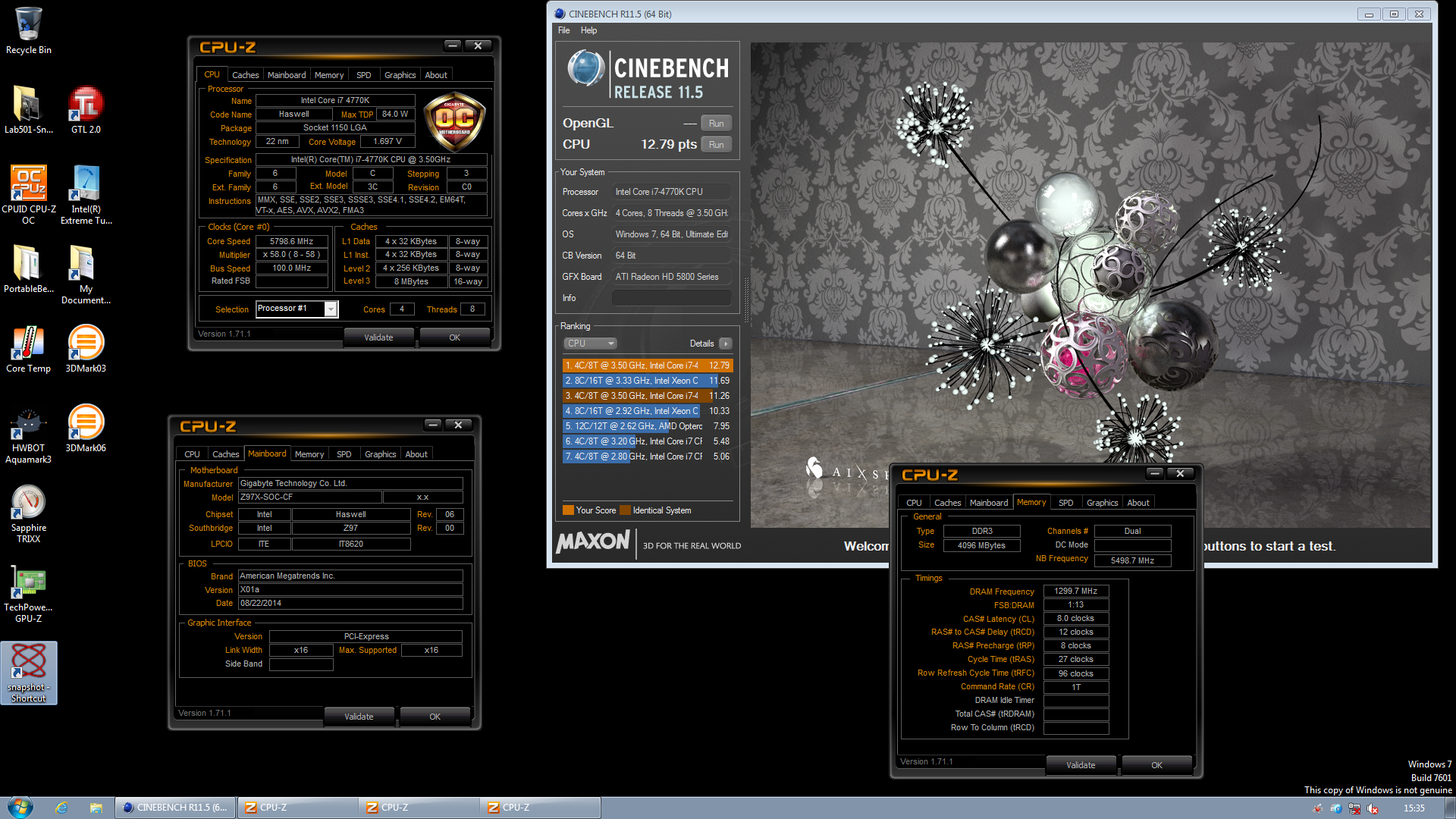Open Windows Explorer from the taskbar
The width and height of the screenshot is (1456, 819).
click(96, 808)
